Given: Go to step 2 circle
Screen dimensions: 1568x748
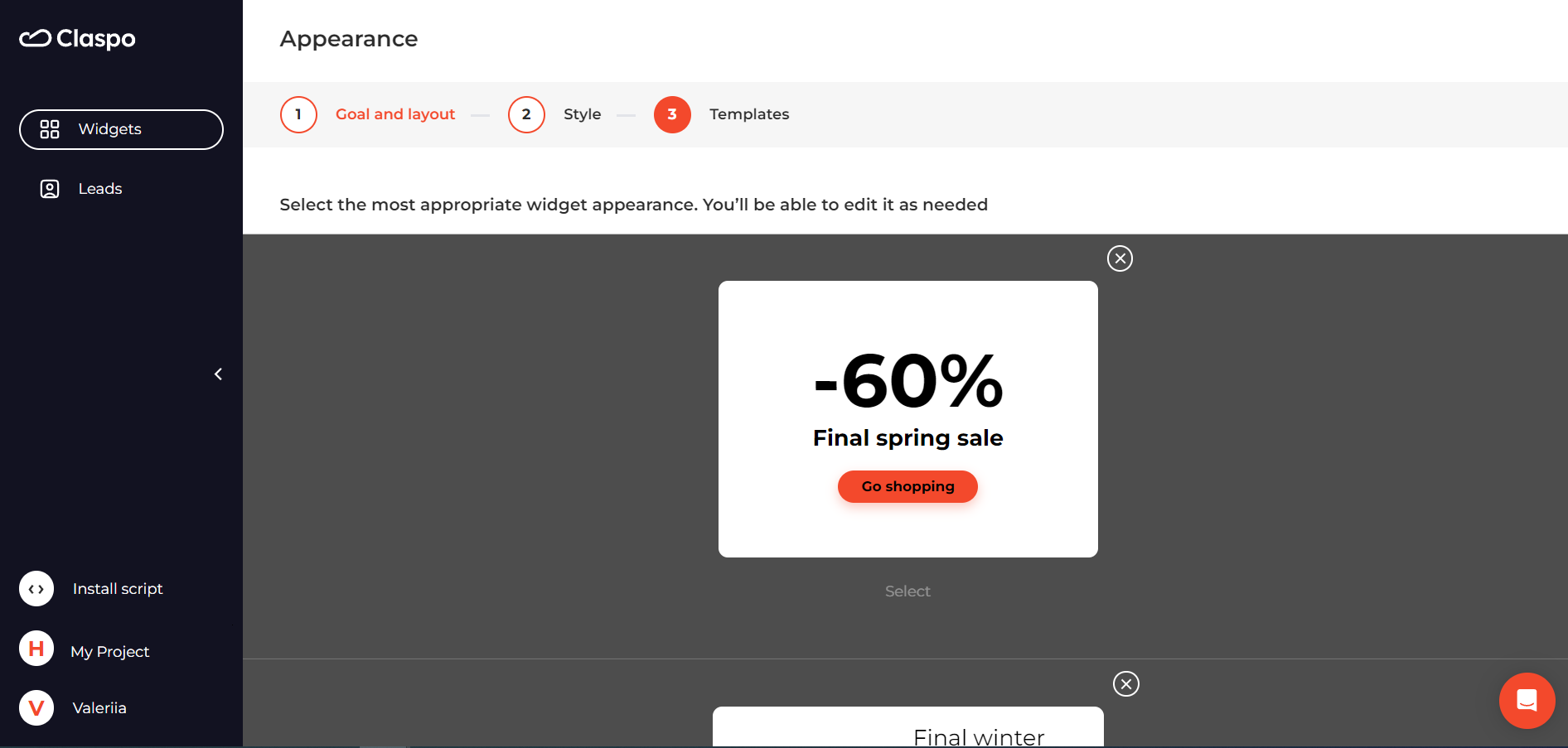Looking at the screenshot, I should coord(526,114).
